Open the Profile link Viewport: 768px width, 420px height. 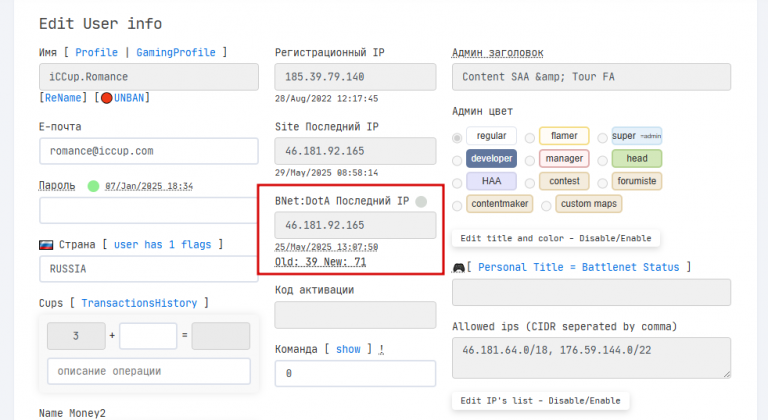point(96,52)
